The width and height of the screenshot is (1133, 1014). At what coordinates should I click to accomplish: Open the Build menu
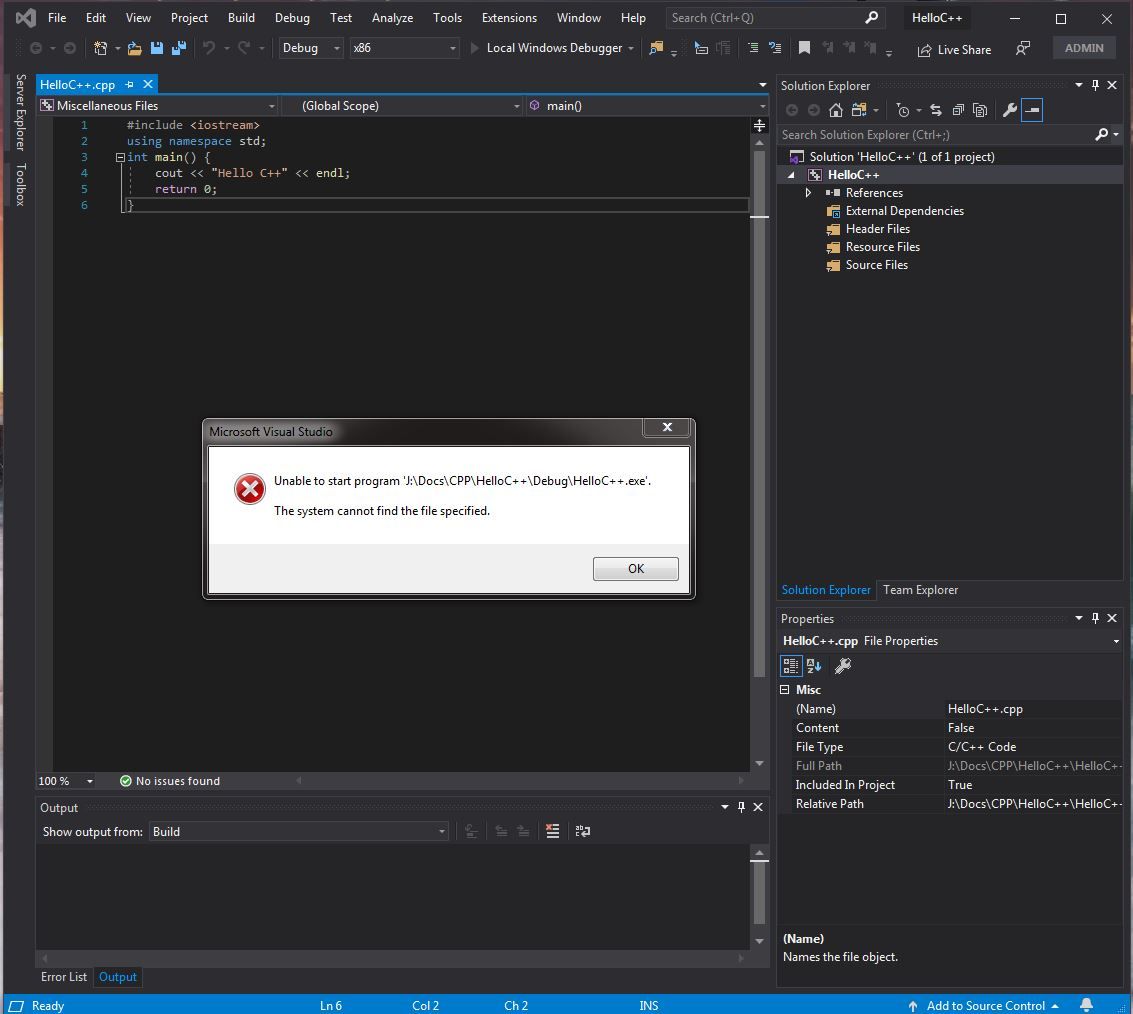pos(241,17)
